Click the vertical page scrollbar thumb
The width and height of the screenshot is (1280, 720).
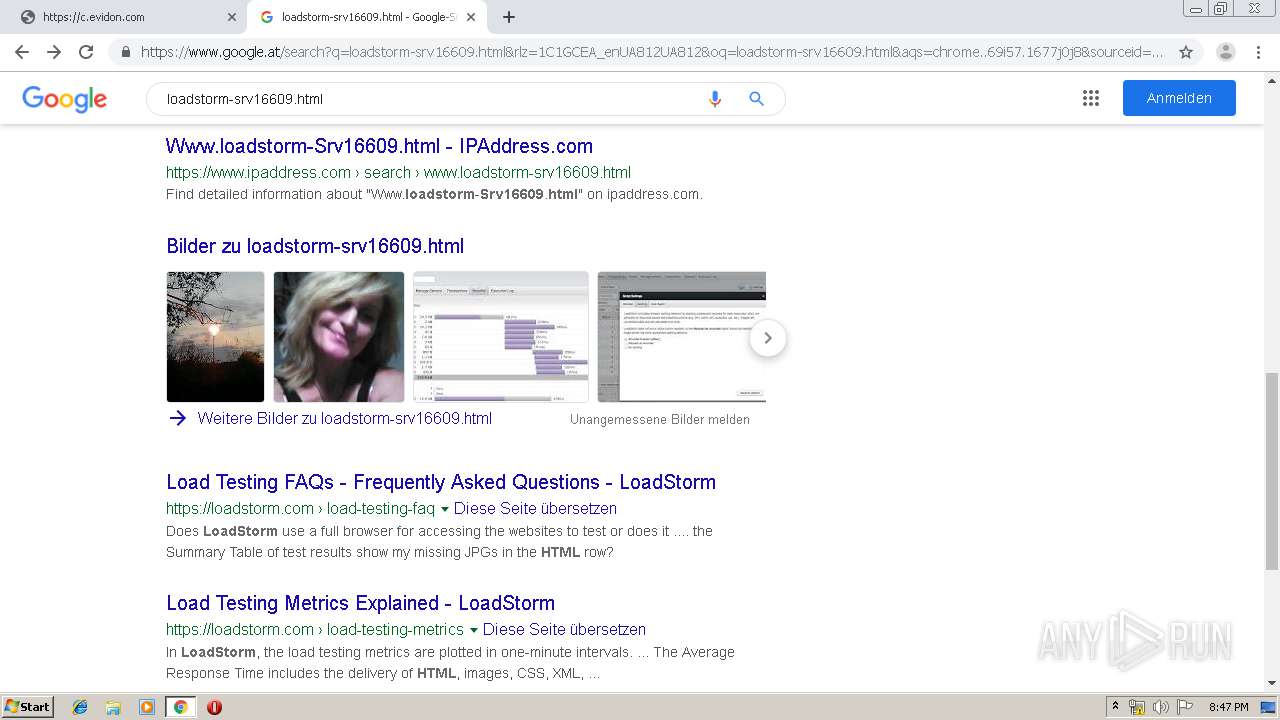coord(1272,472)
